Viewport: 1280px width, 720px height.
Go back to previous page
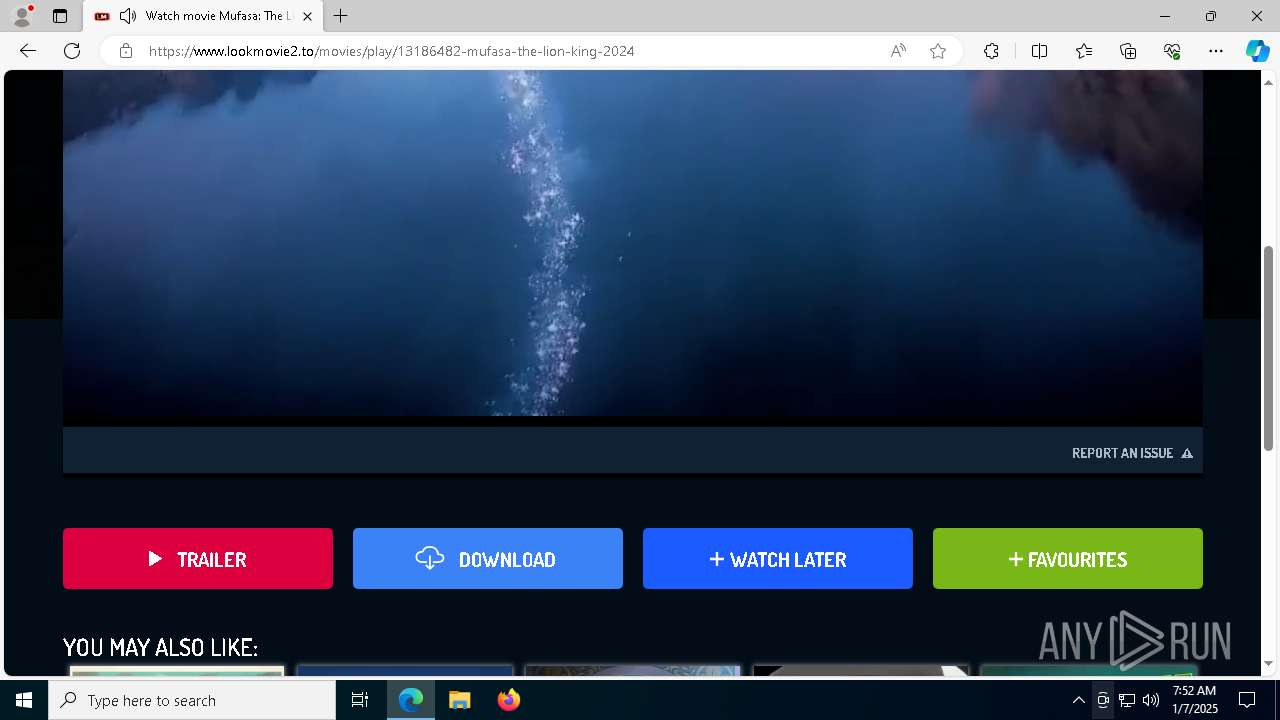pos(28,51)
